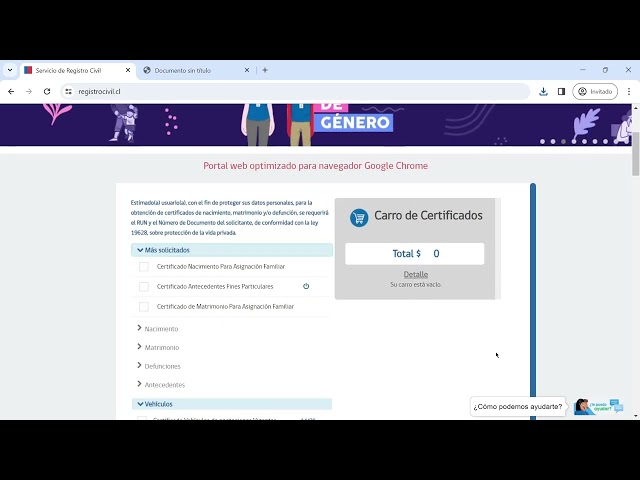Check Certificado Nacimiento Para Asignación Familiar

coord(144,267)
